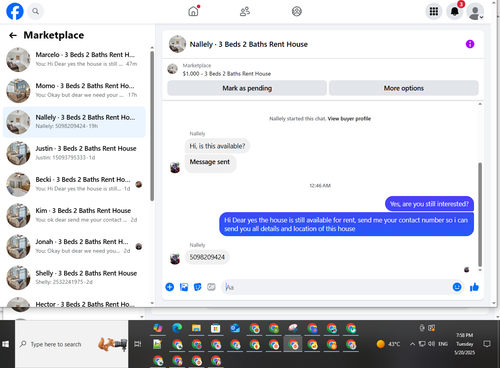Open the Groups icon in top bar
500x368 pixels.
pos(297,11)
